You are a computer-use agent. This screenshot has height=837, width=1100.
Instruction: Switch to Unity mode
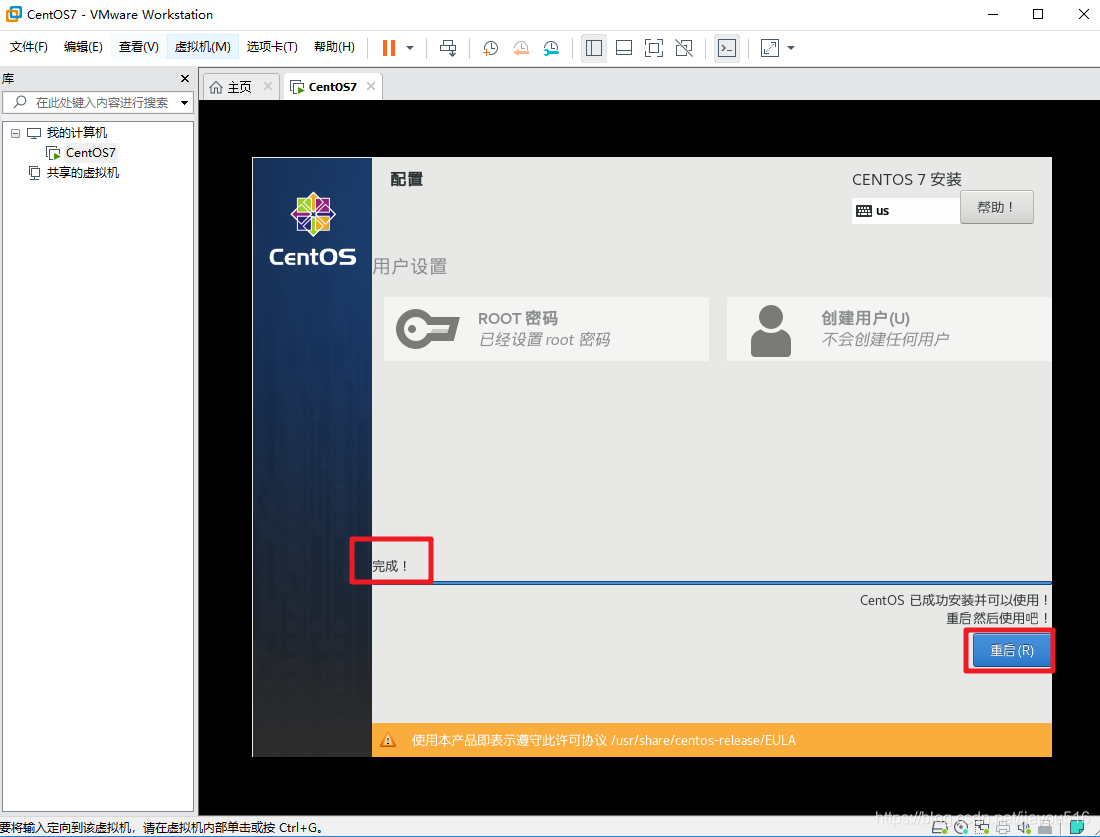tap(684, 48)
